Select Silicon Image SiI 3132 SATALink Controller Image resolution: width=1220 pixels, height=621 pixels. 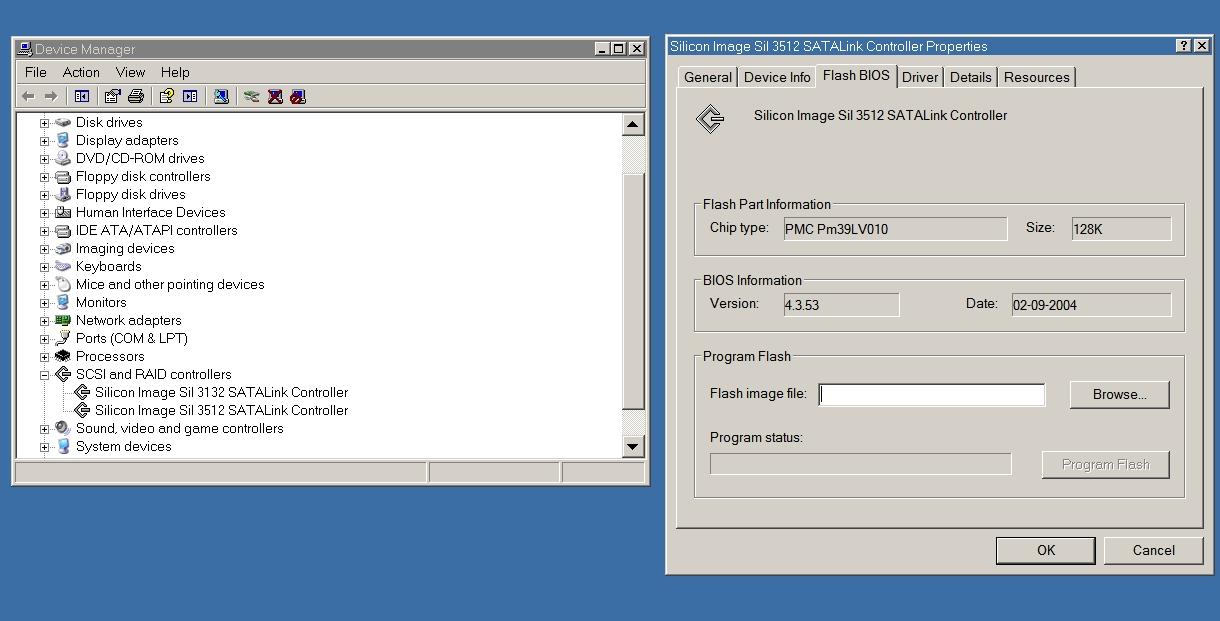pyautogui.click(x=221, y=392)
